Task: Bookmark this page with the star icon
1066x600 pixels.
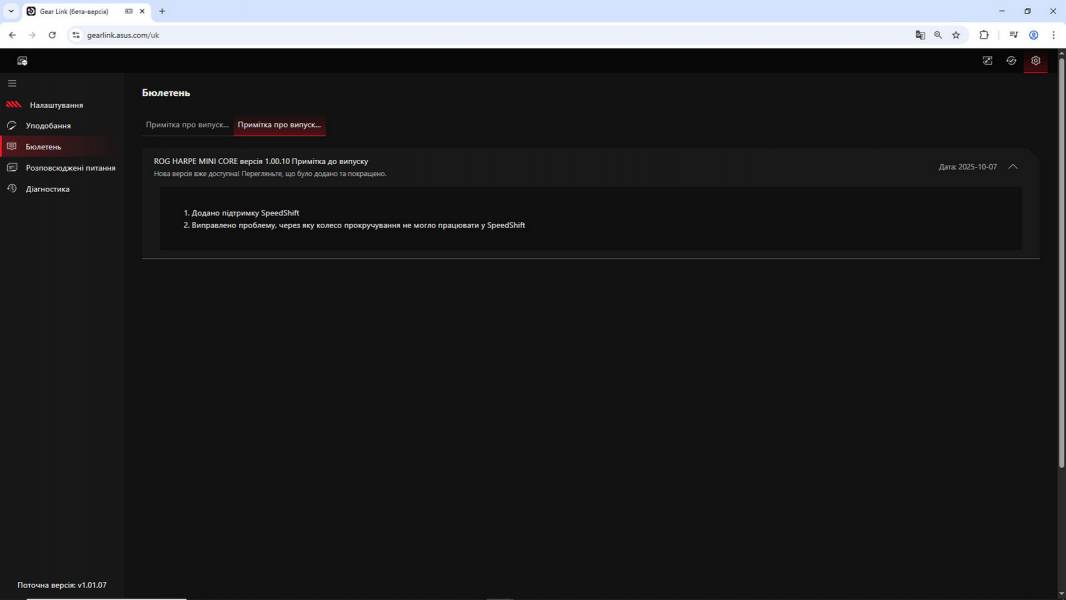Action: tap(956, 35)
